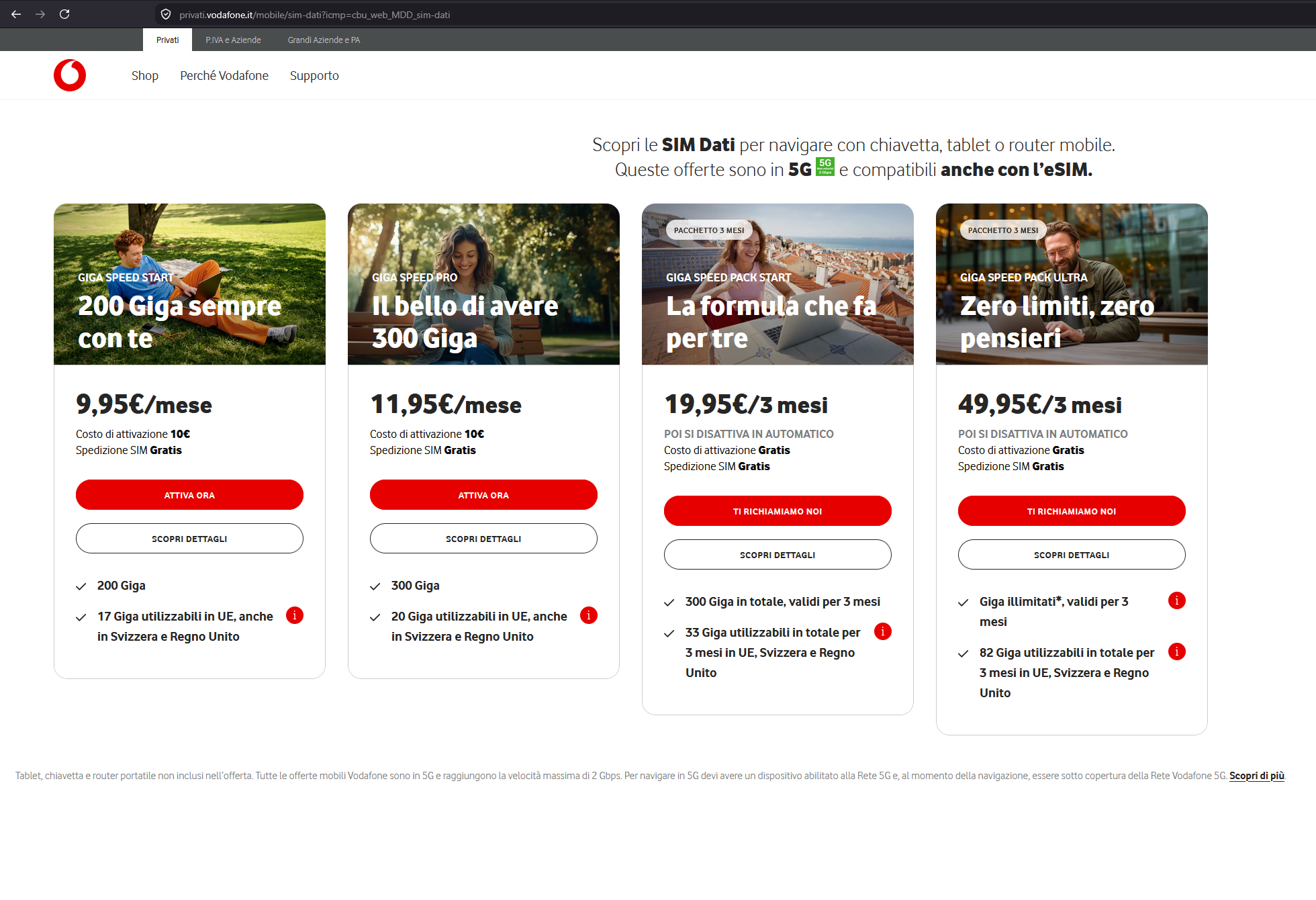Click the '200 Giga' feature text
This screenshot has width=1316, height=900.
click(122, 586)
